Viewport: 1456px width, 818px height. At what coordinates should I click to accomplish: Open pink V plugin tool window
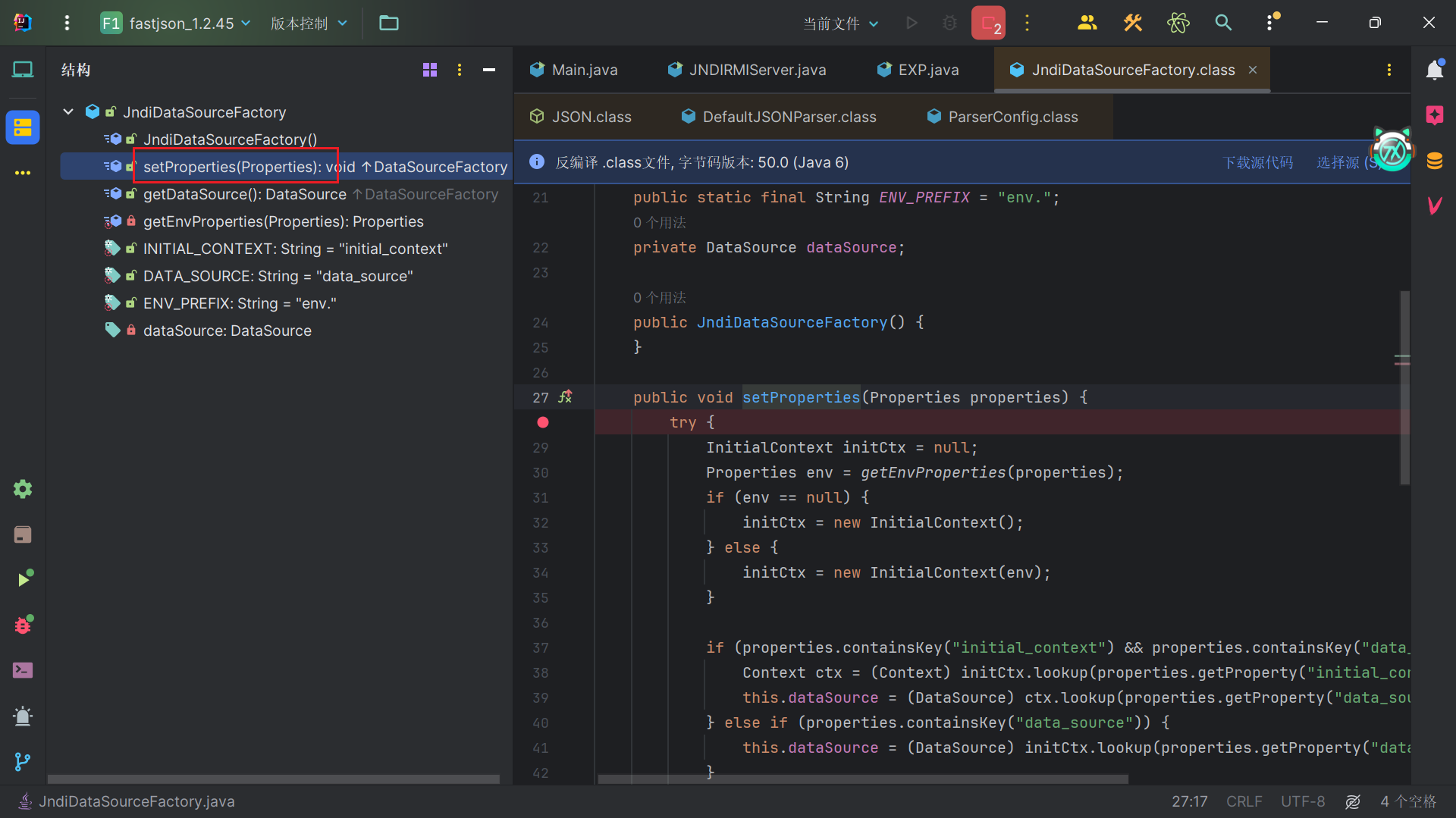click(x=1435, y=205)
